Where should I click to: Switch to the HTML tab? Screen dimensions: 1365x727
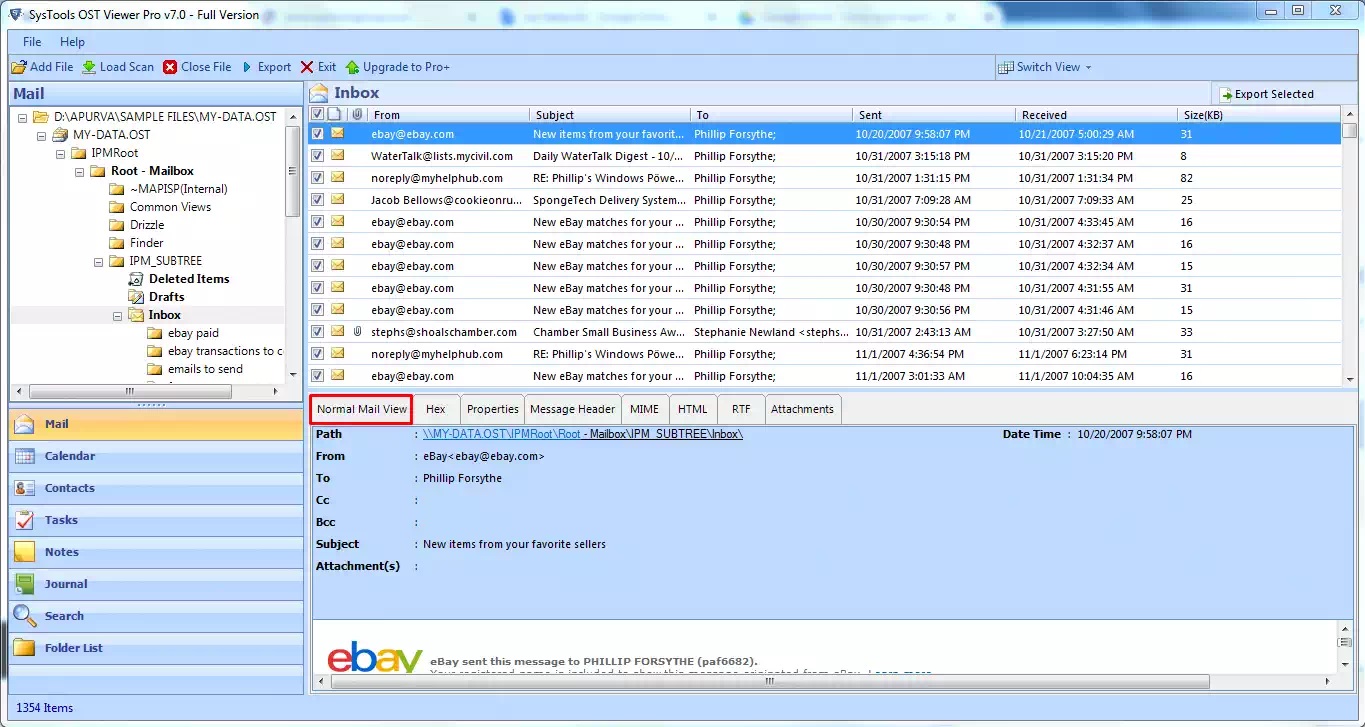coord(692,409)
